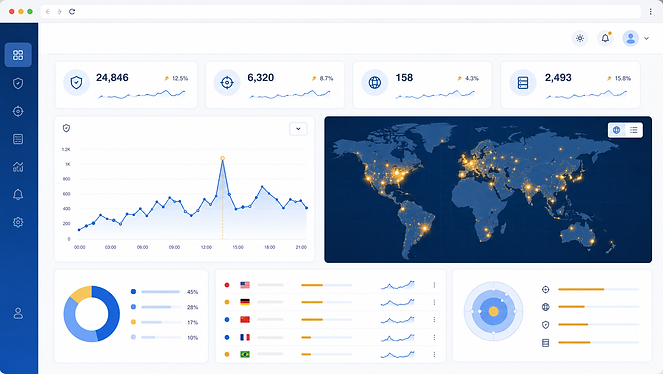This screenshot has width=663, height=374.
Task: Open more options for Germany row
Action: point(434,302)
